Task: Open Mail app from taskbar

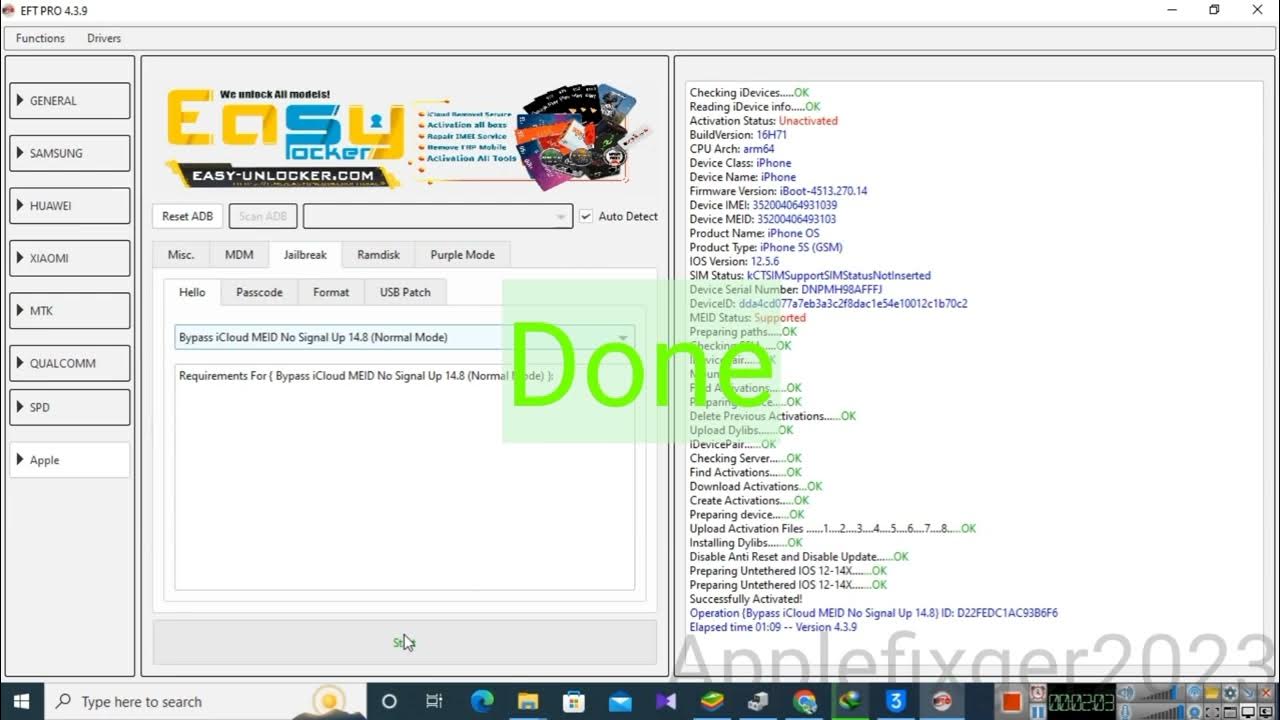Action: click(x=619, y=701)
